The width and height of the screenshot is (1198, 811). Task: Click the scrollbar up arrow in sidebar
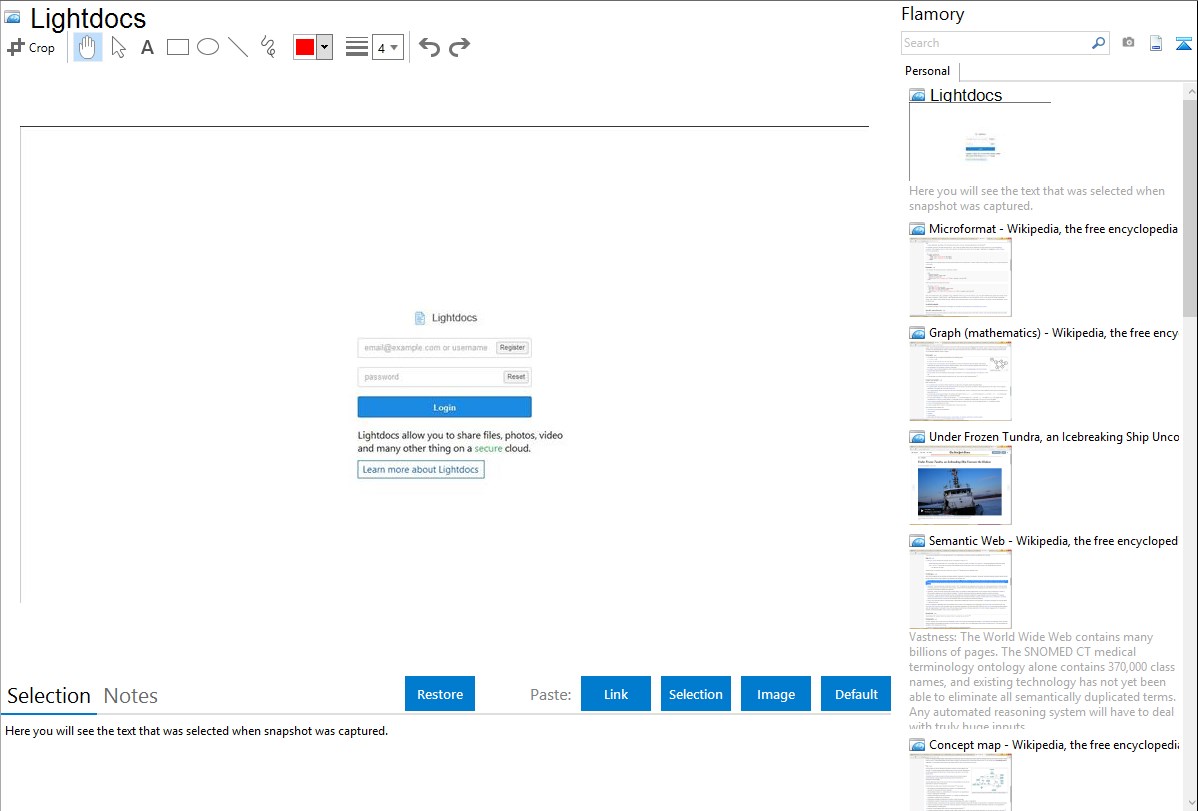click(x=1190, y=91)
